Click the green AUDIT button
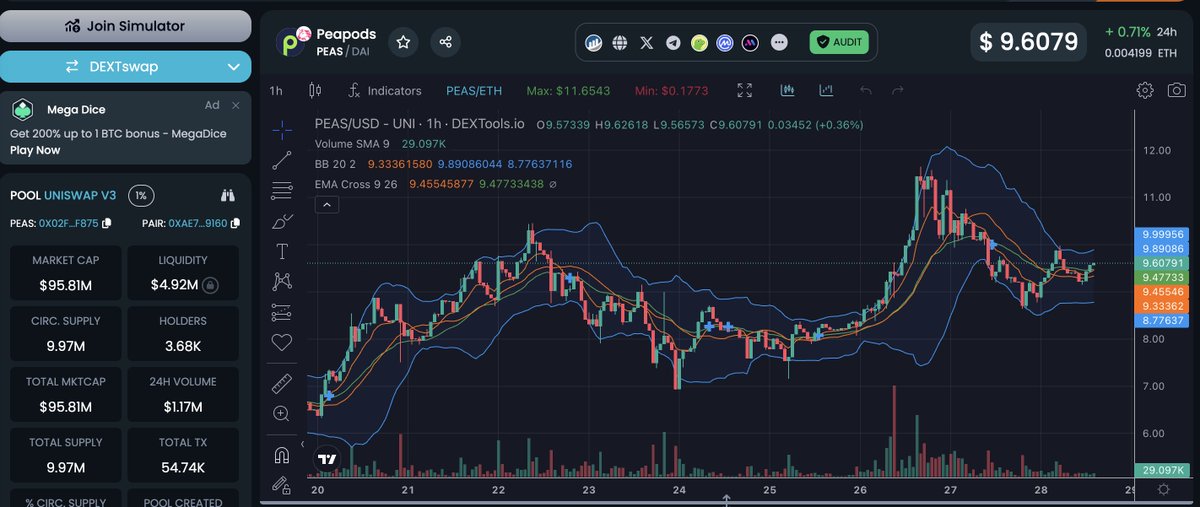Image resolution: width=1200 pixels, height=507 pixels. (x=838, y=43)
